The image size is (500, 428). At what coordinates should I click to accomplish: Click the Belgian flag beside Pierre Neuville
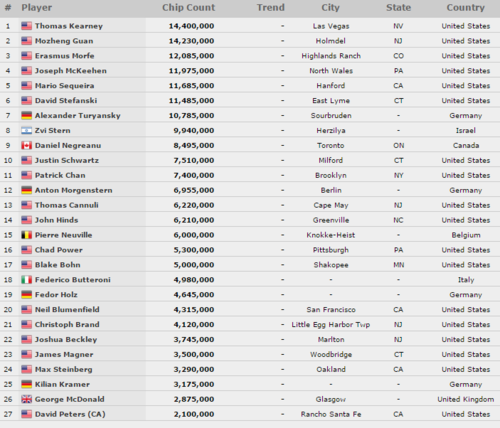pos(26,235)
